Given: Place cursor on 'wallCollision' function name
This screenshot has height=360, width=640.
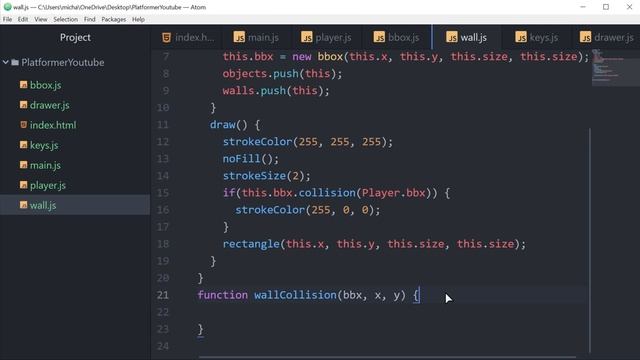Looking at the screenshot, I should click(x=295, y=295).
